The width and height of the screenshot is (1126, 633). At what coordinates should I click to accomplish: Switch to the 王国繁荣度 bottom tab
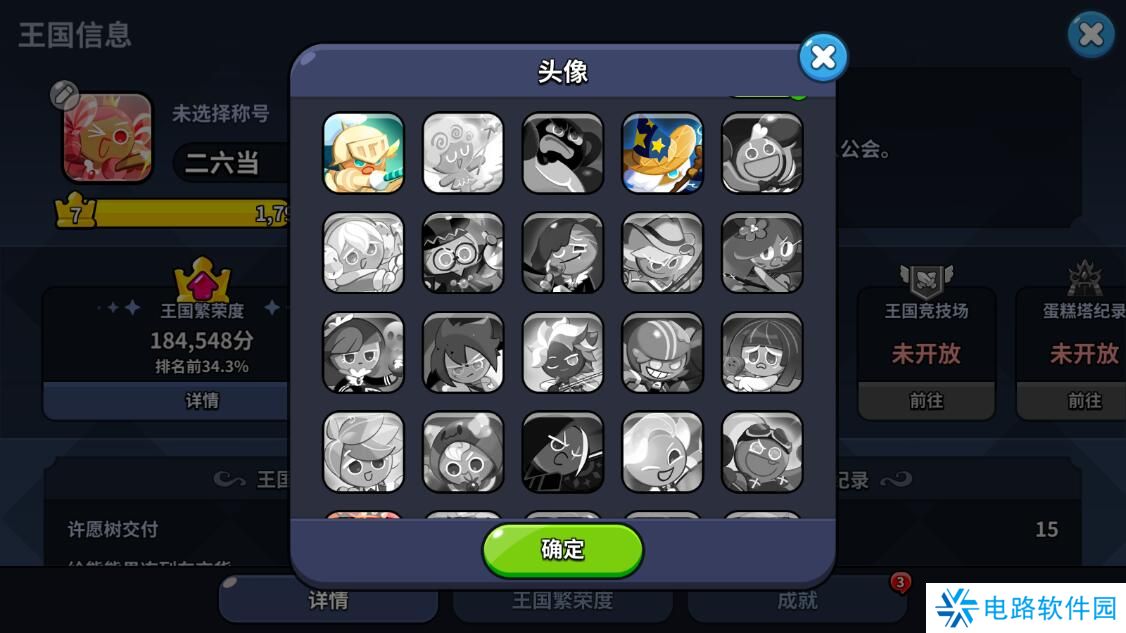[x=562, y=601]
